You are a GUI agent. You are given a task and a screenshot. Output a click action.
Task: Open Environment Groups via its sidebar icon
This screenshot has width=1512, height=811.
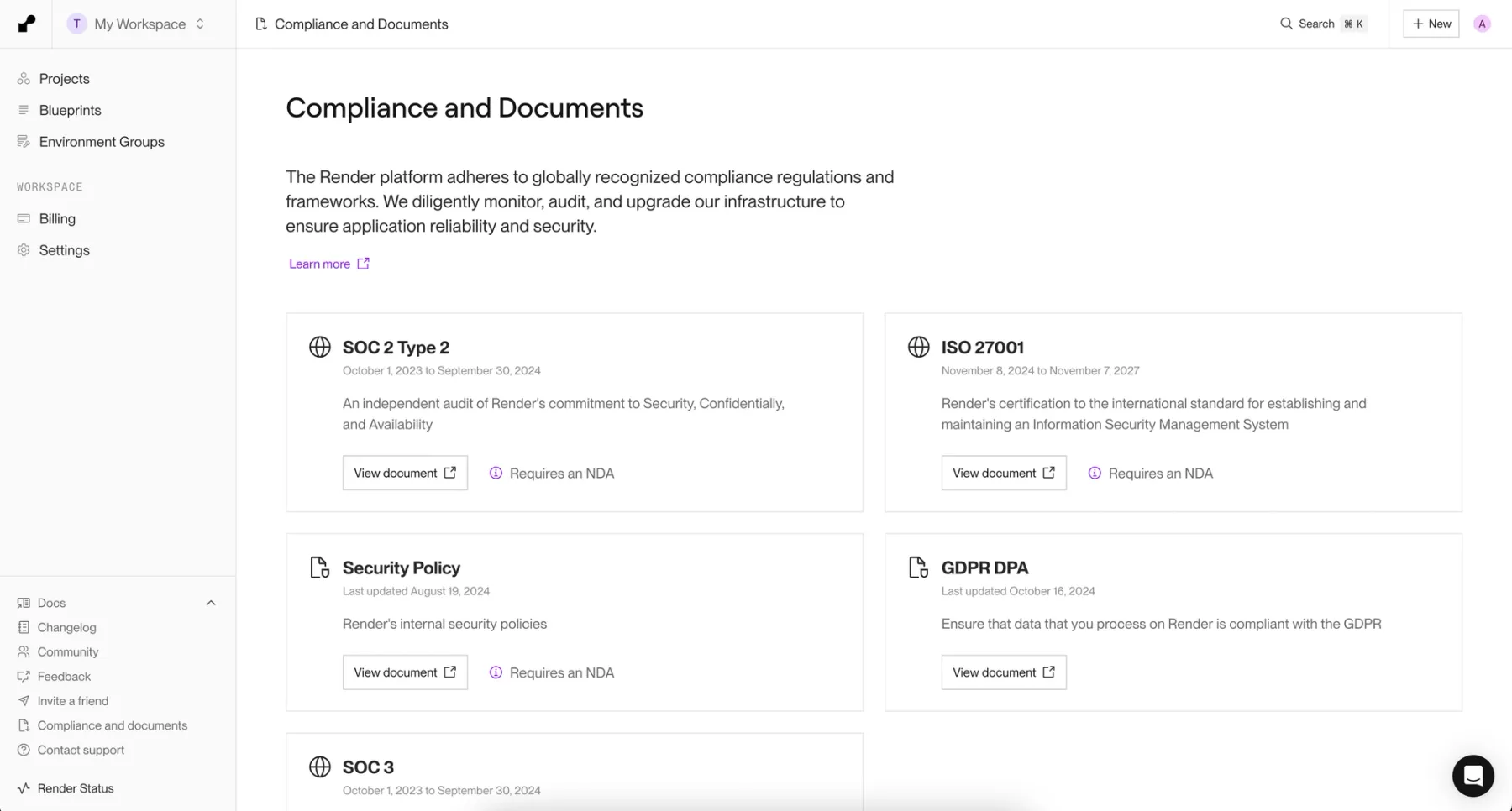coord(24,141)
